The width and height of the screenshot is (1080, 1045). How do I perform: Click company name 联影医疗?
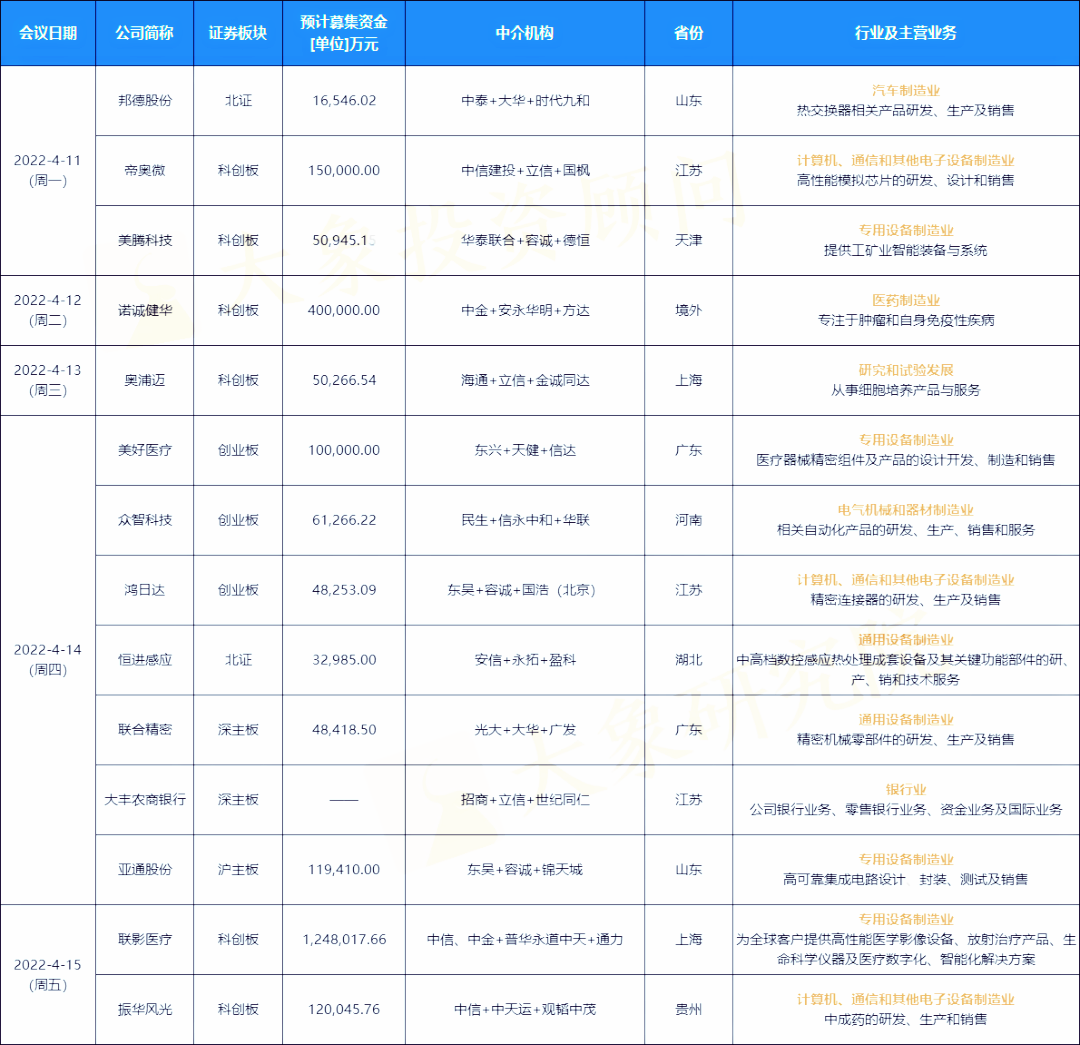[x=145, y=940]
